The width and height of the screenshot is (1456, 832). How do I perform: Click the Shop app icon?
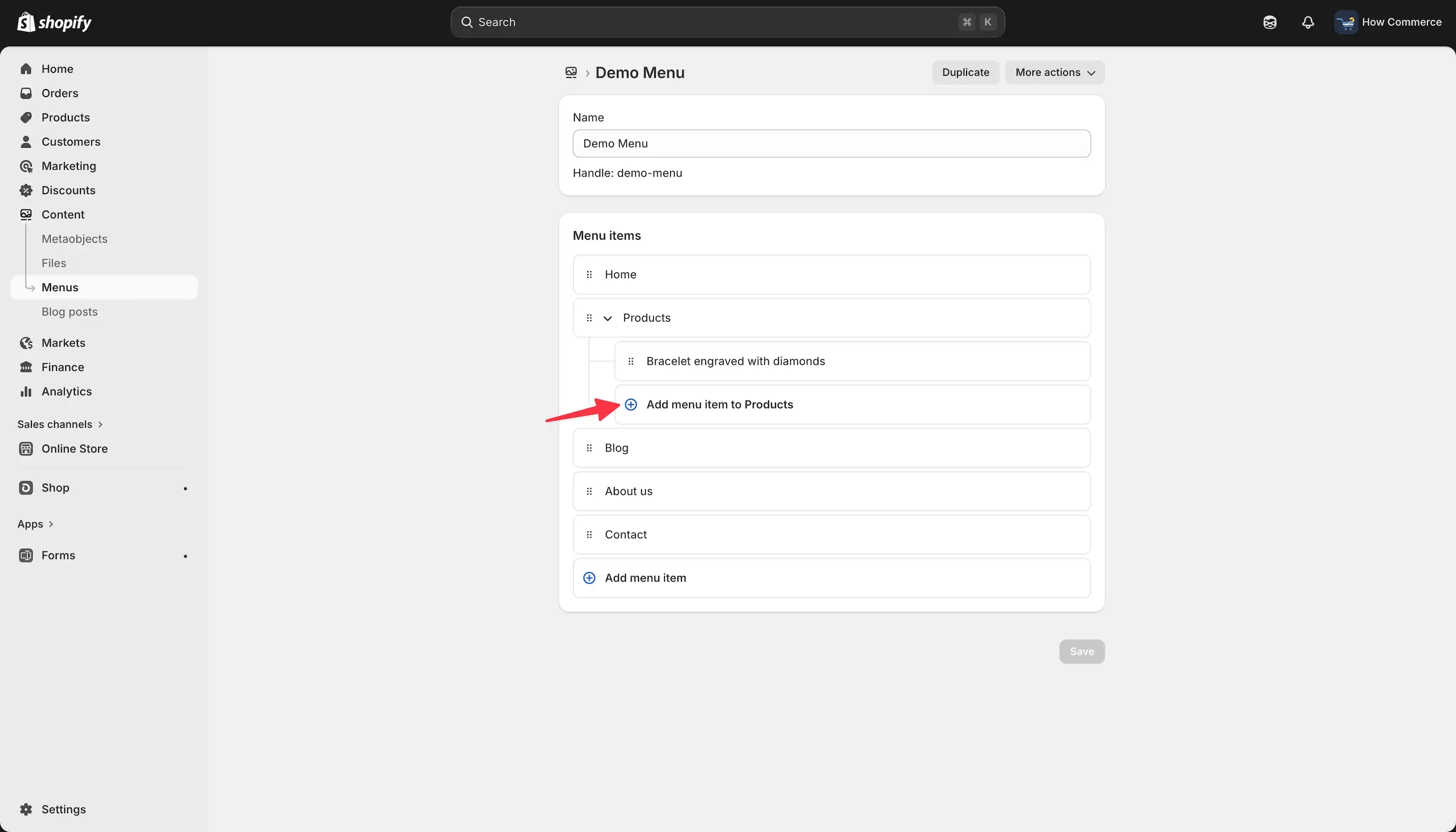(x=26, y=488)
